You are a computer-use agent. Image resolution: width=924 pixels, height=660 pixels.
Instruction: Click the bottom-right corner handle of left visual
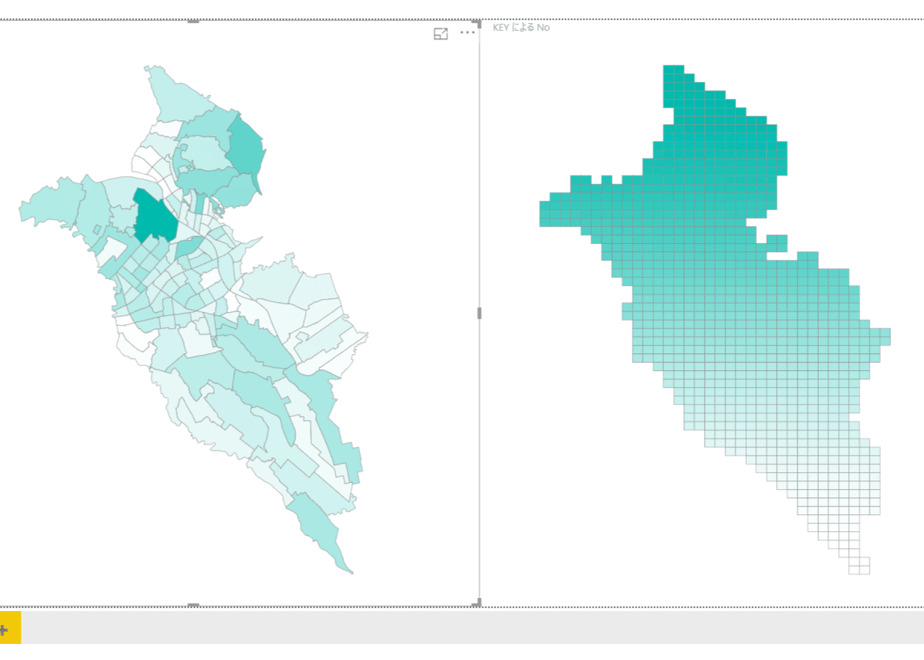(x=478, y=602)
